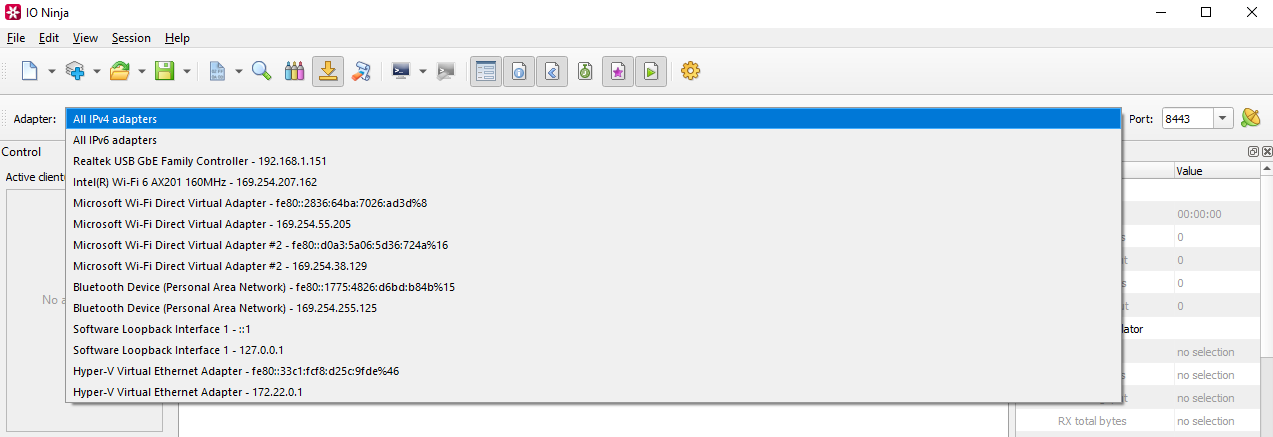The width and height of the screenshot is (1273, 437).
Task: Click the greyed-out second terminal icon
Action: tap(446, 71)
